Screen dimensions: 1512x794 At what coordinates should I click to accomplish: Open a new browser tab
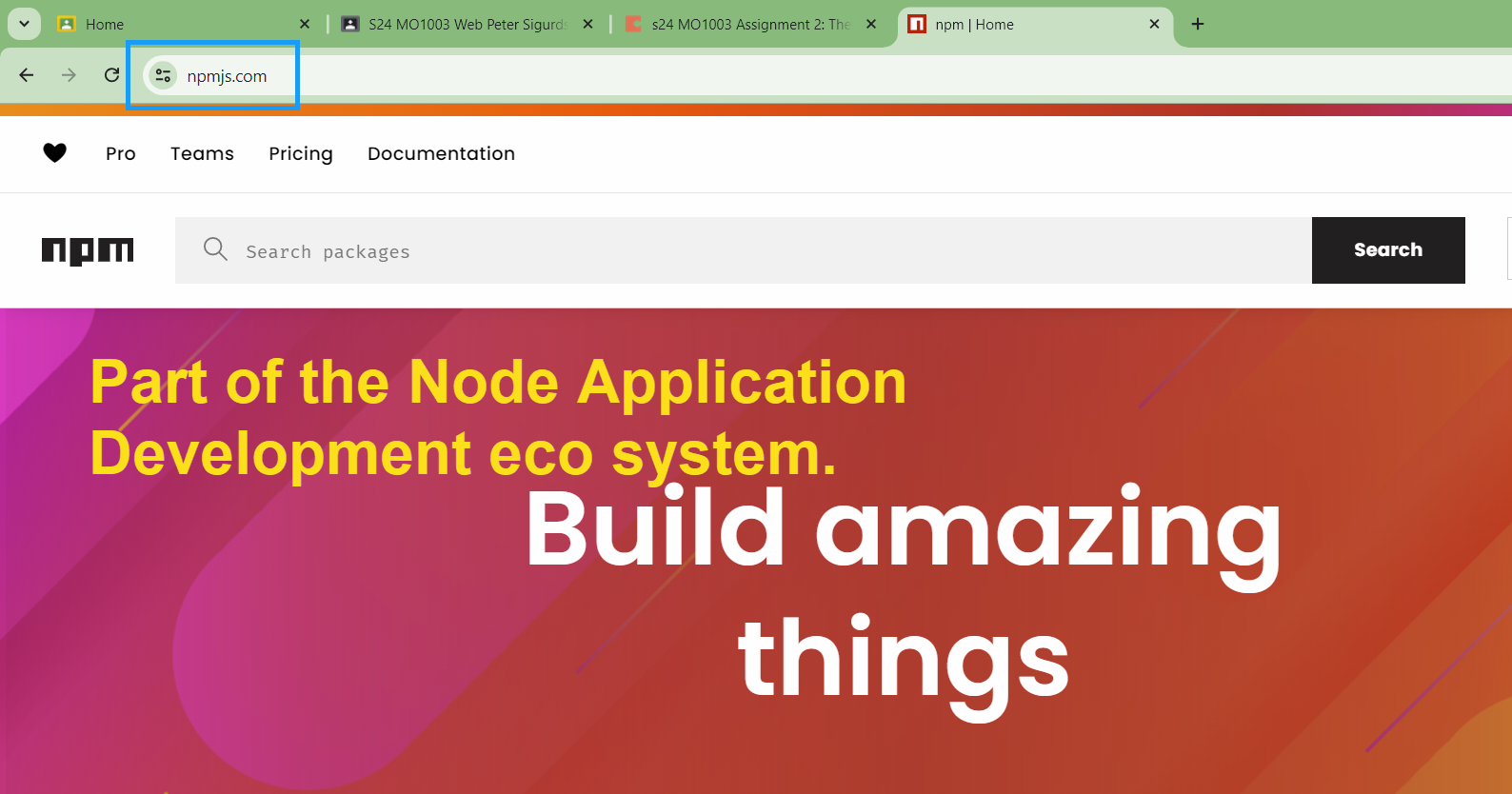1198,24
